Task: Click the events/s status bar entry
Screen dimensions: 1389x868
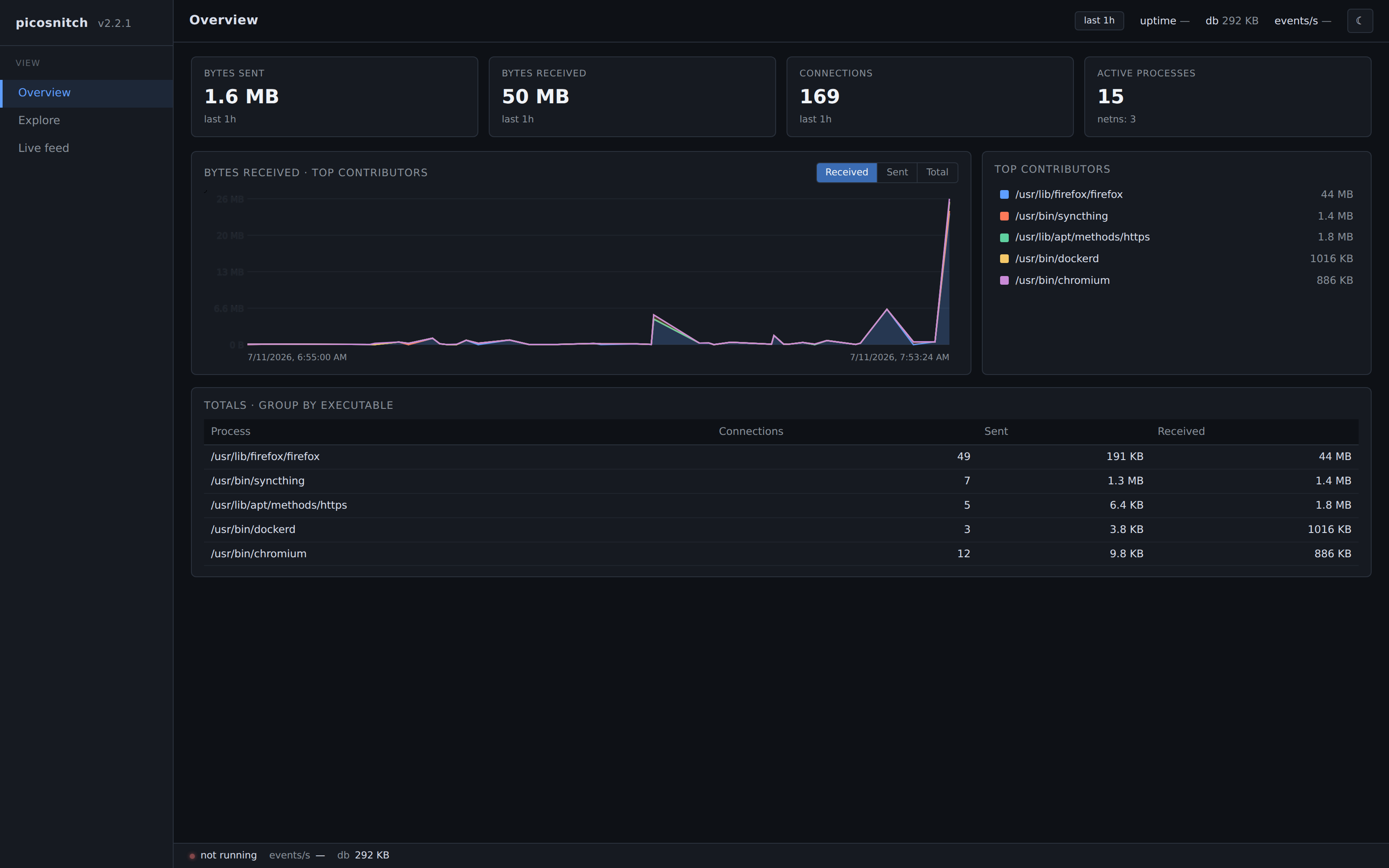Action: click(297, 855)
